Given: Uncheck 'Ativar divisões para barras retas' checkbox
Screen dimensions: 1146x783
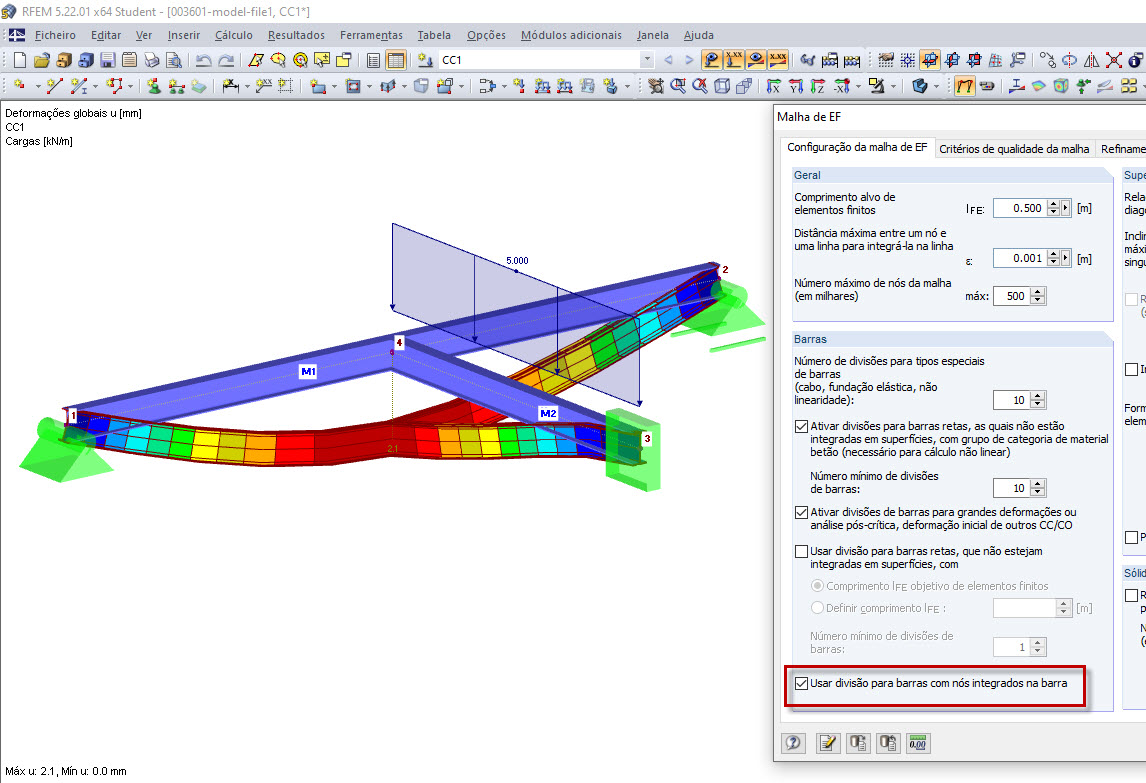Looking at the screenshot, I should pyautogui.click(x=802, y=426).
